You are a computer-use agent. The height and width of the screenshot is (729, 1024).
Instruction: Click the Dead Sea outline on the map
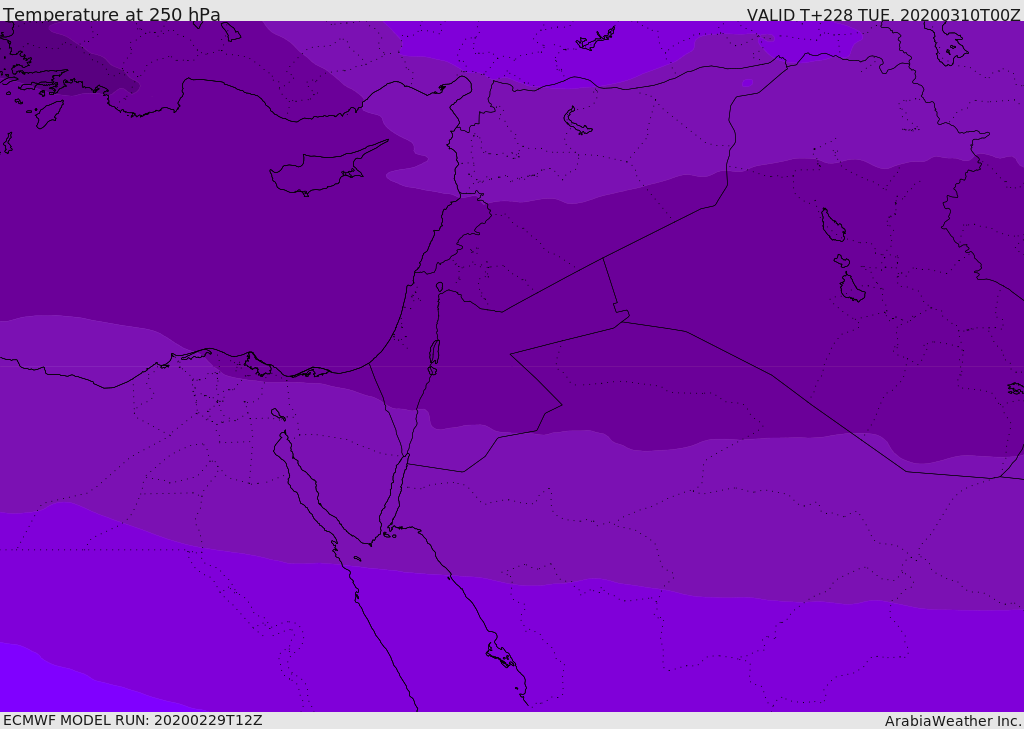point(434,352)
